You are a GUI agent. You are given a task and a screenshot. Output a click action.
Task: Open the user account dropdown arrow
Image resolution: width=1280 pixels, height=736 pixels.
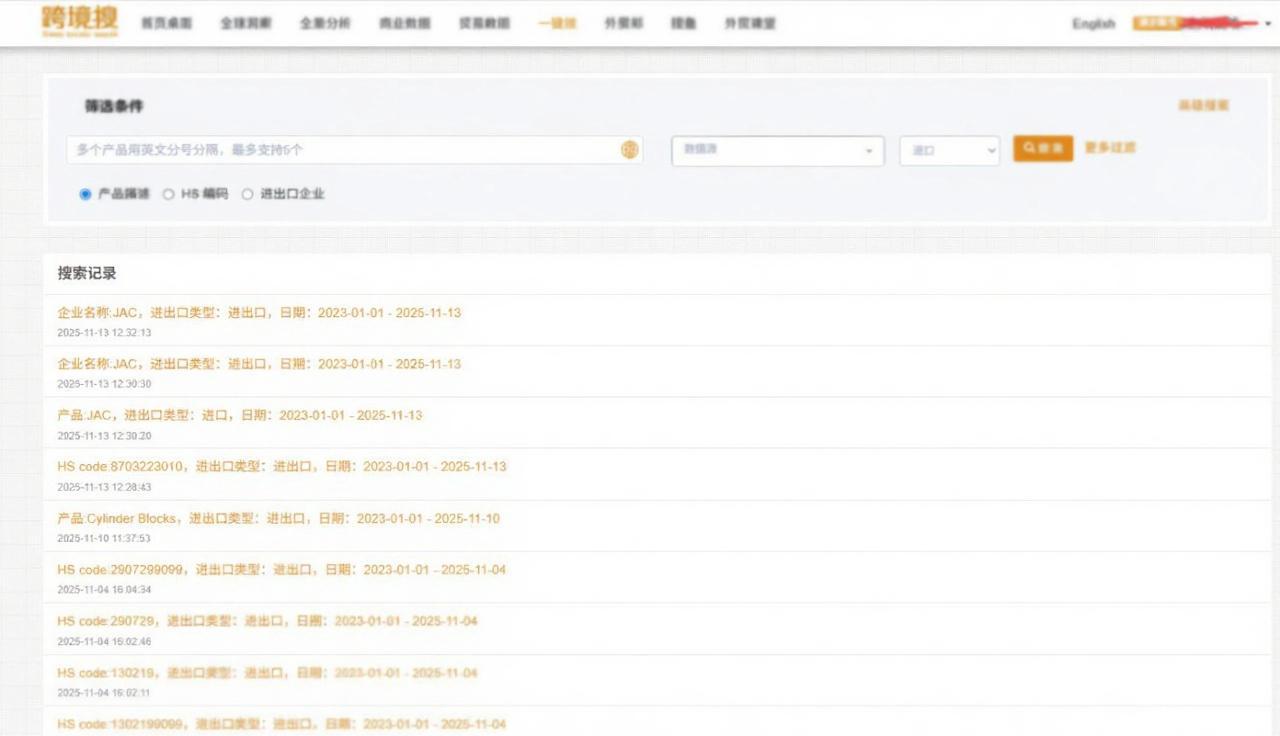[x=1268, y=23]
